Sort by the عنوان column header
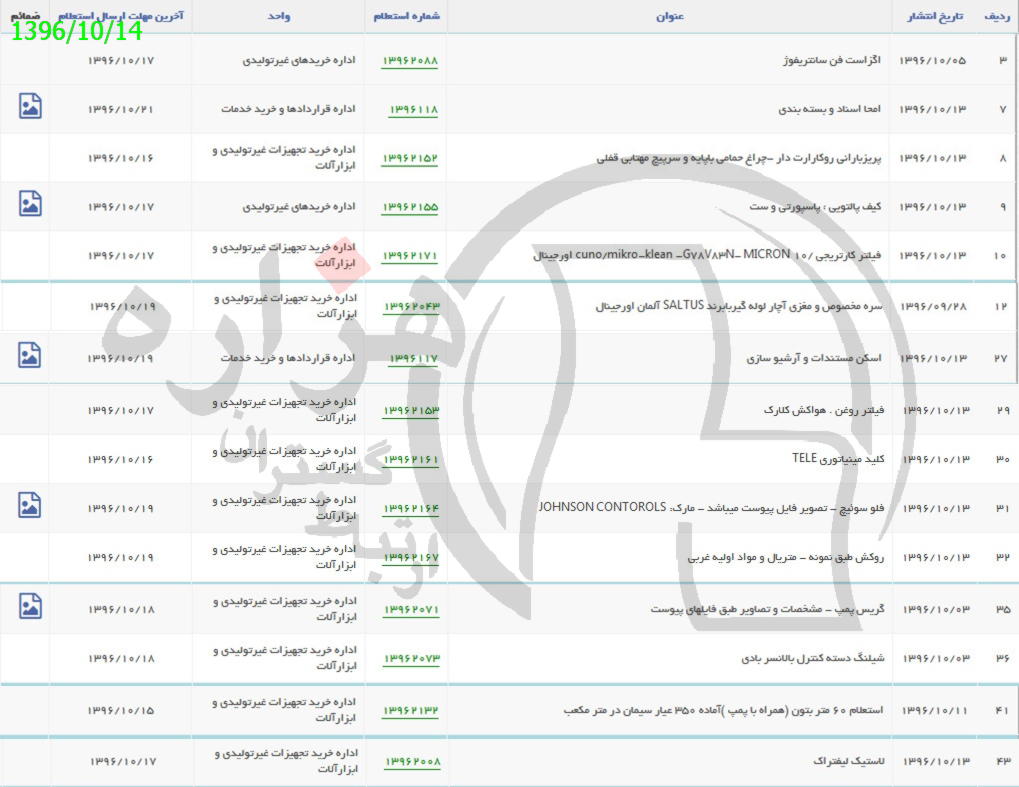1019x787 pixels. 670,17
